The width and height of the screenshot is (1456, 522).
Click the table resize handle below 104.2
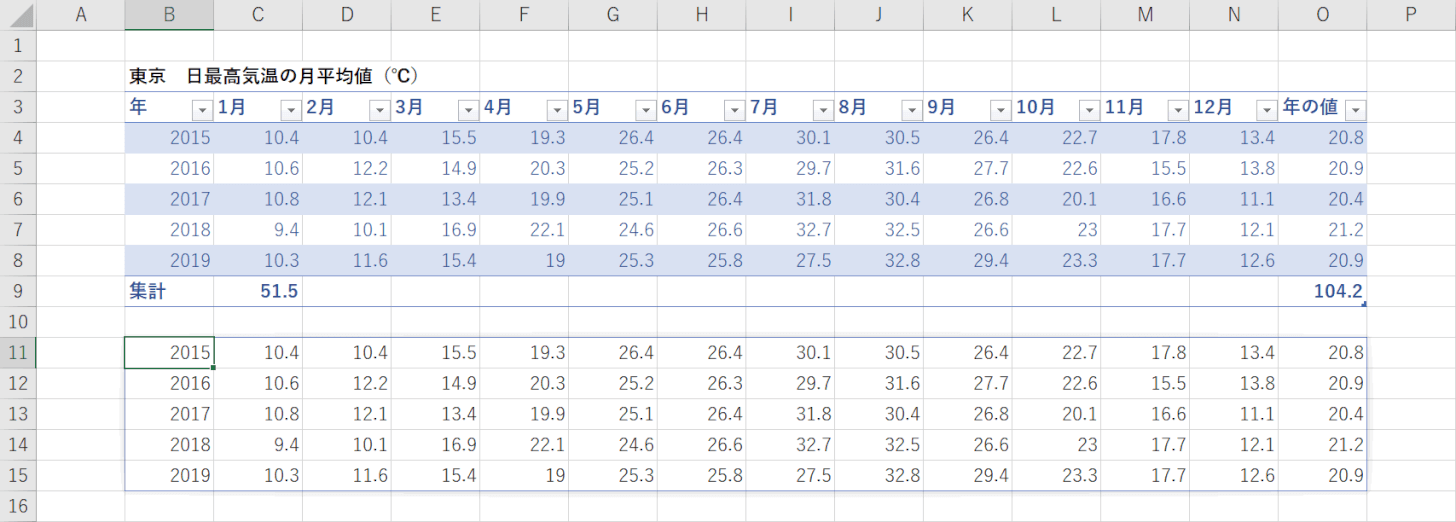[x=1364, y=304]
